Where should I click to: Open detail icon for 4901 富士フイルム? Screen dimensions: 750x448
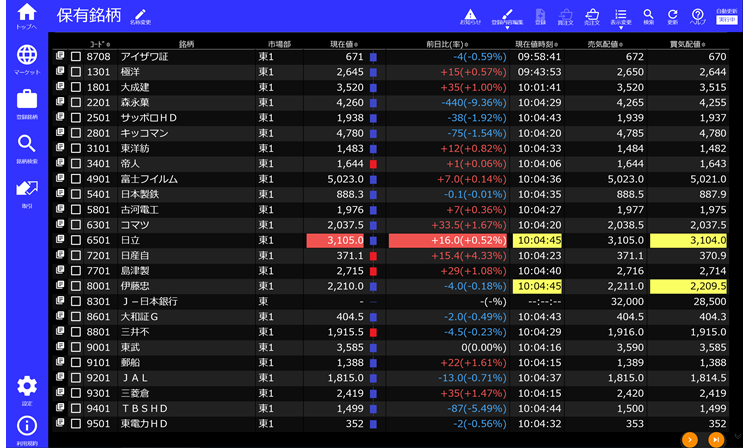(x=60, y=178)
